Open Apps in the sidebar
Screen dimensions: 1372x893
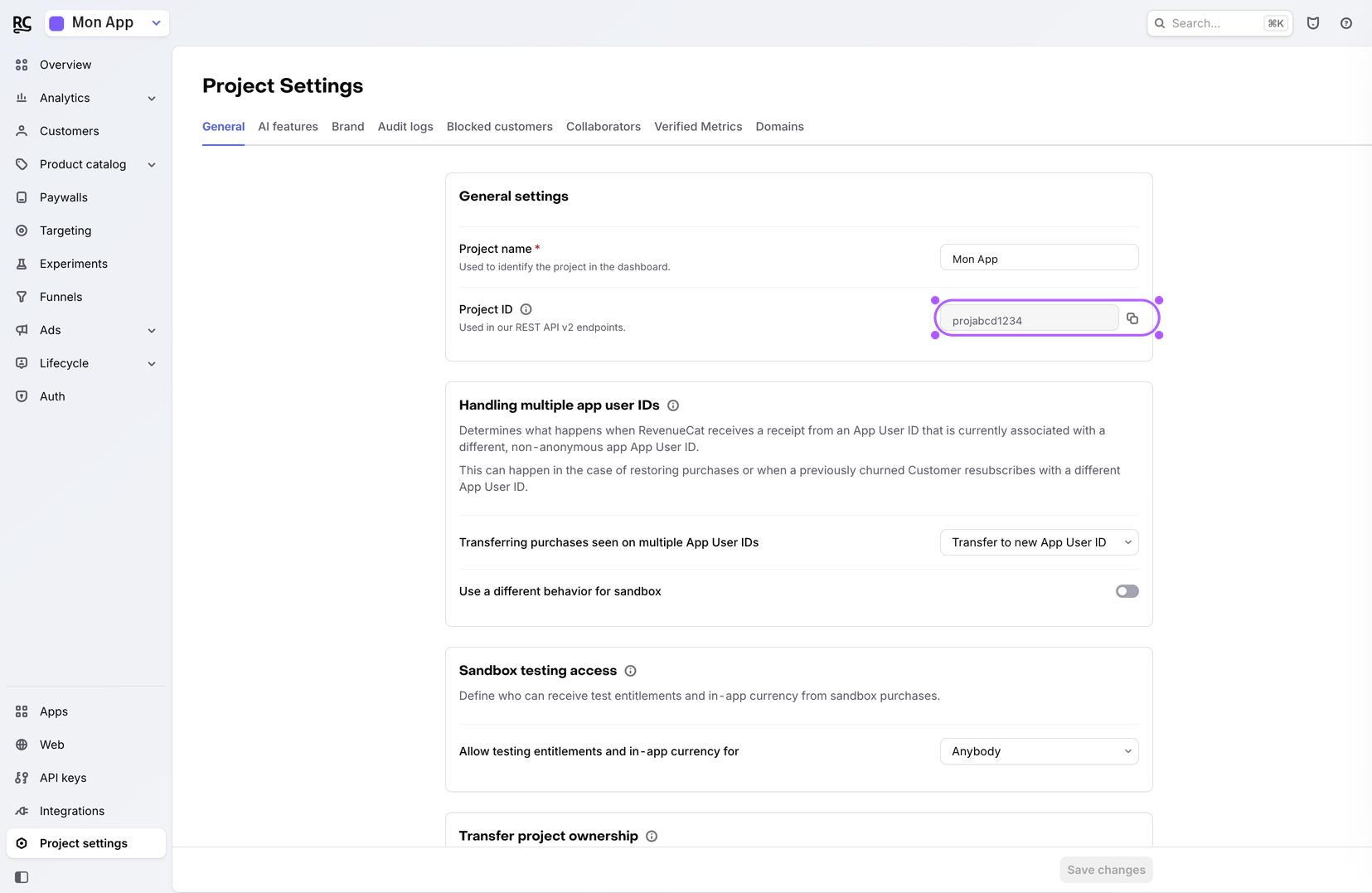pyautogui.click(x=86, y=711)
